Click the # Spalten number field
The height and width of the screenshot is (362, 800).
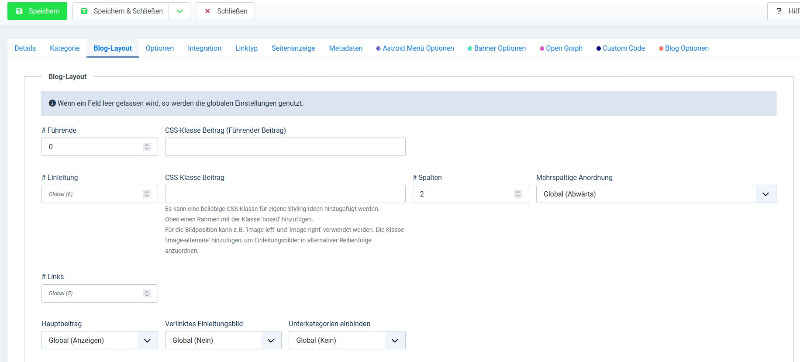(471, 194)
